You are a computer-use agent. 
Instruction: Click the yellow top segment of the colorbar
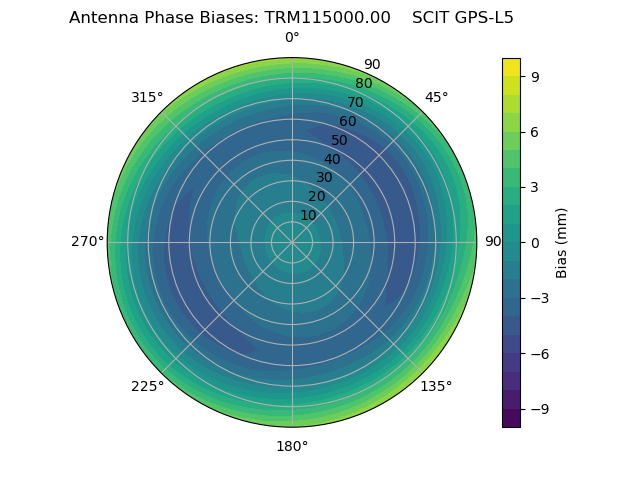coord(511,68)
